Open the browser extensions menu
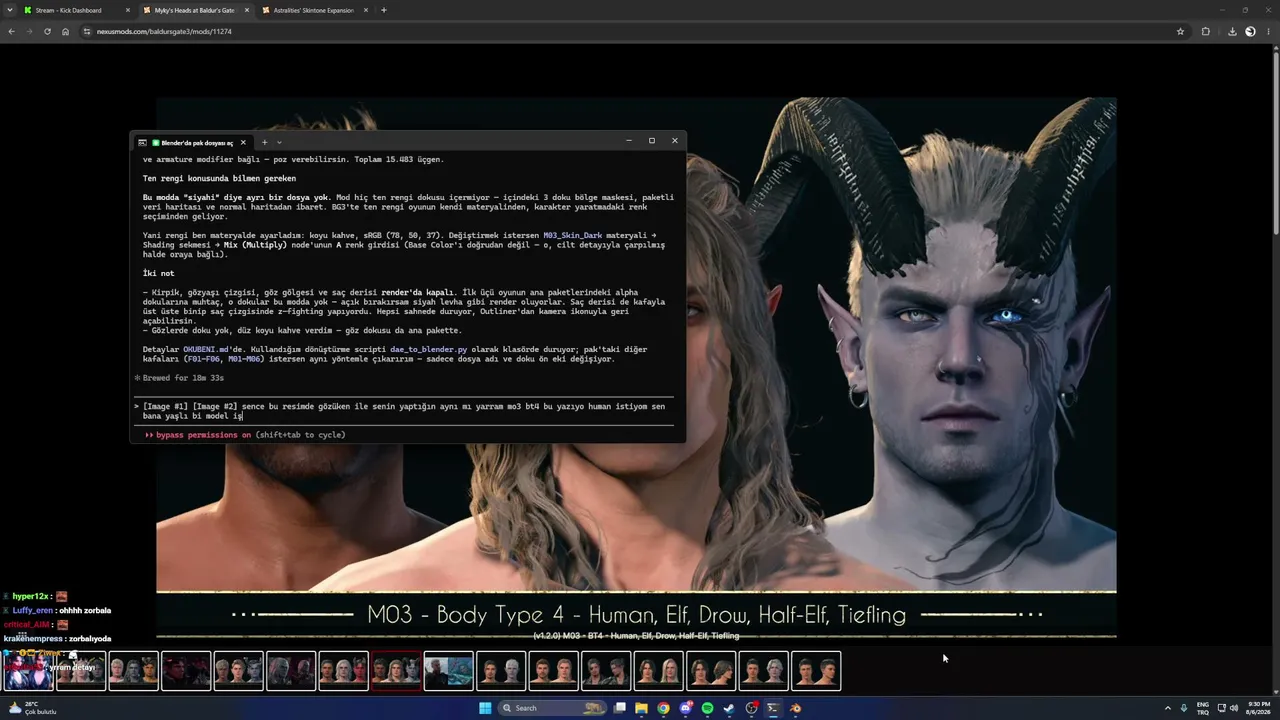 click(1205, 31)
